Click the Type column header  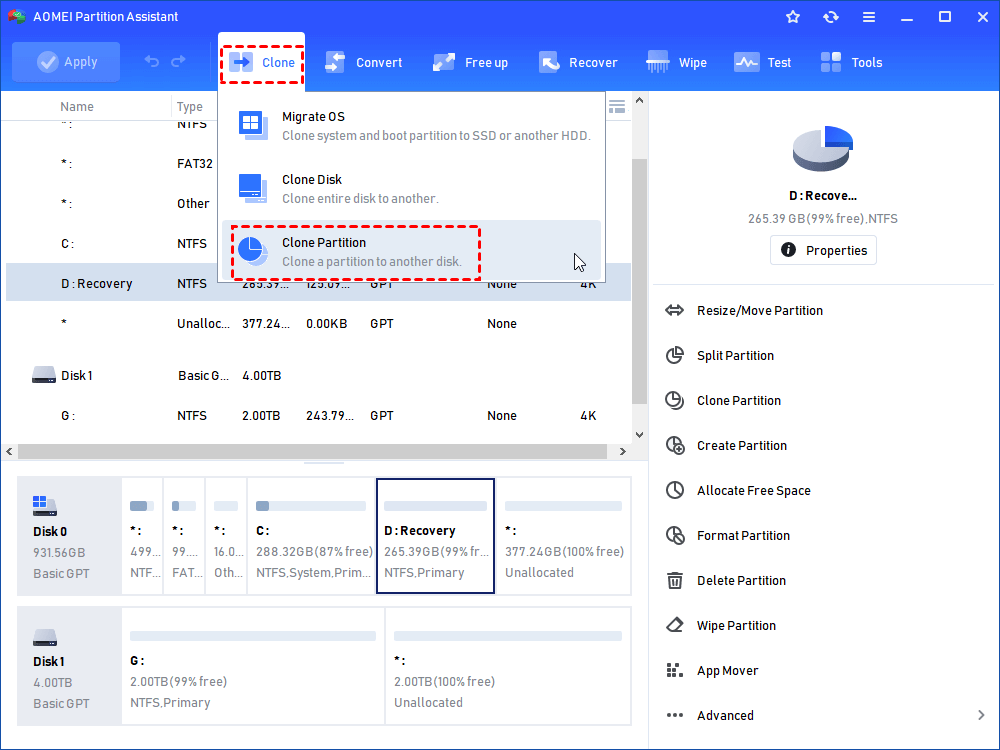(x=189, y=107)
